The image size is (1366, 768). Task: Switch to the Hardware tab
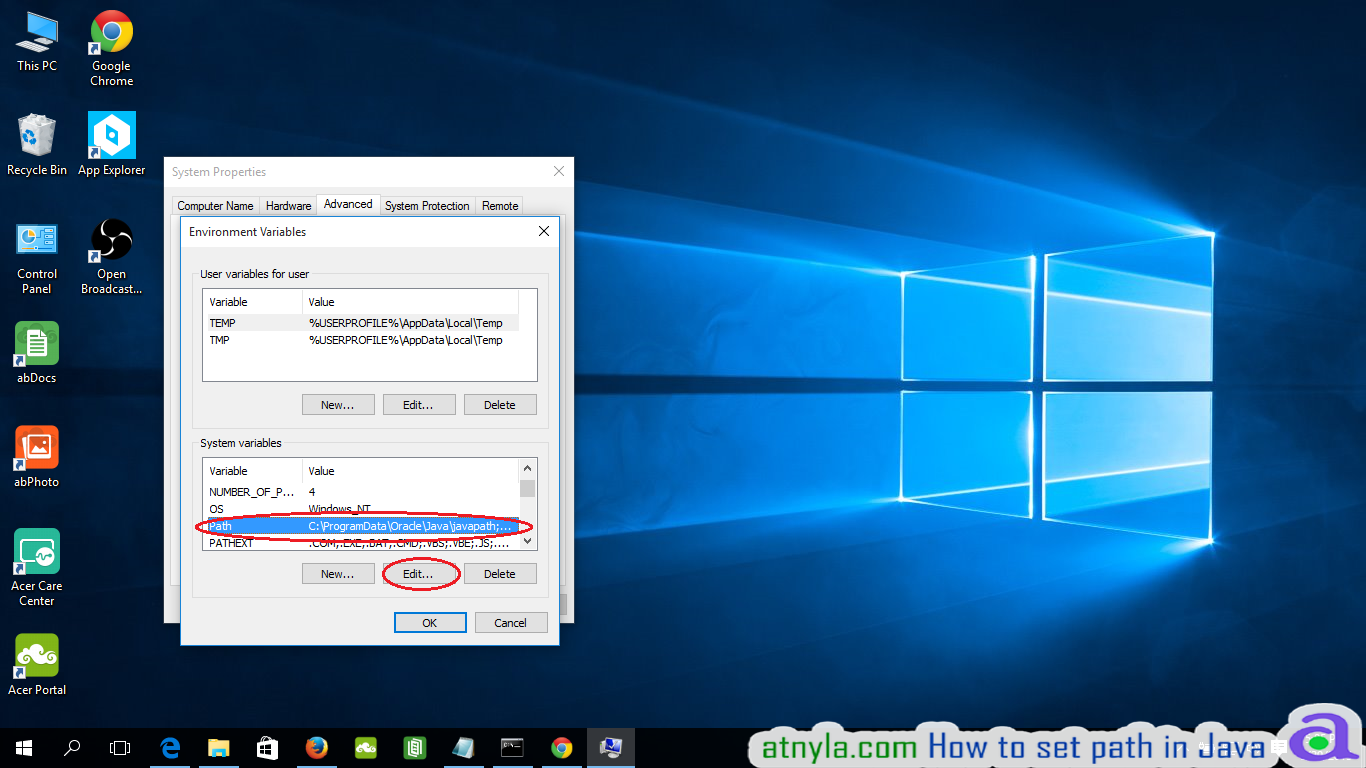click(288, 205)
